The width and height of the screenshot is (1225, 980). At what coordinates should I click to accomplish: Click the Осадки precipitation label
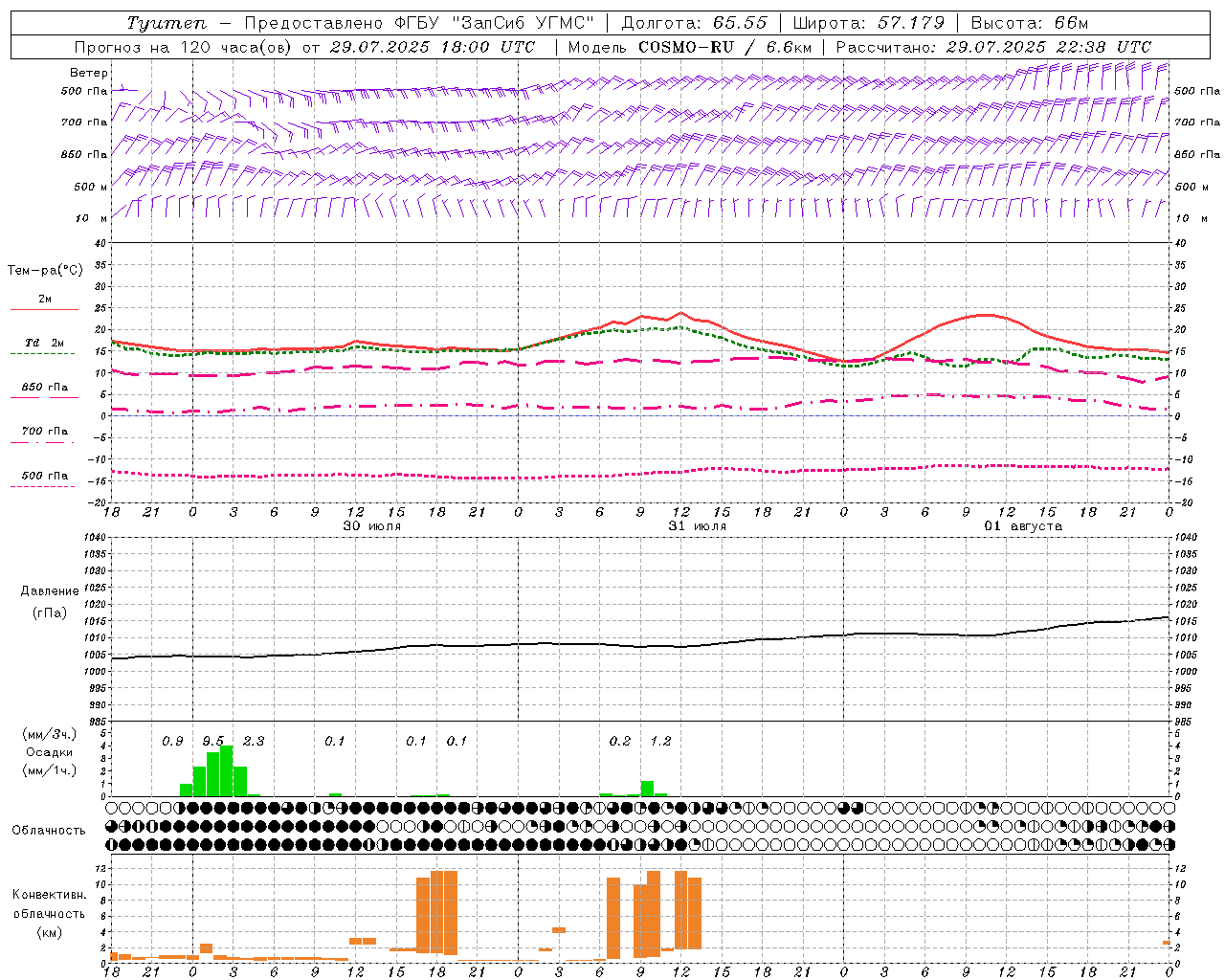pos(50,752)
